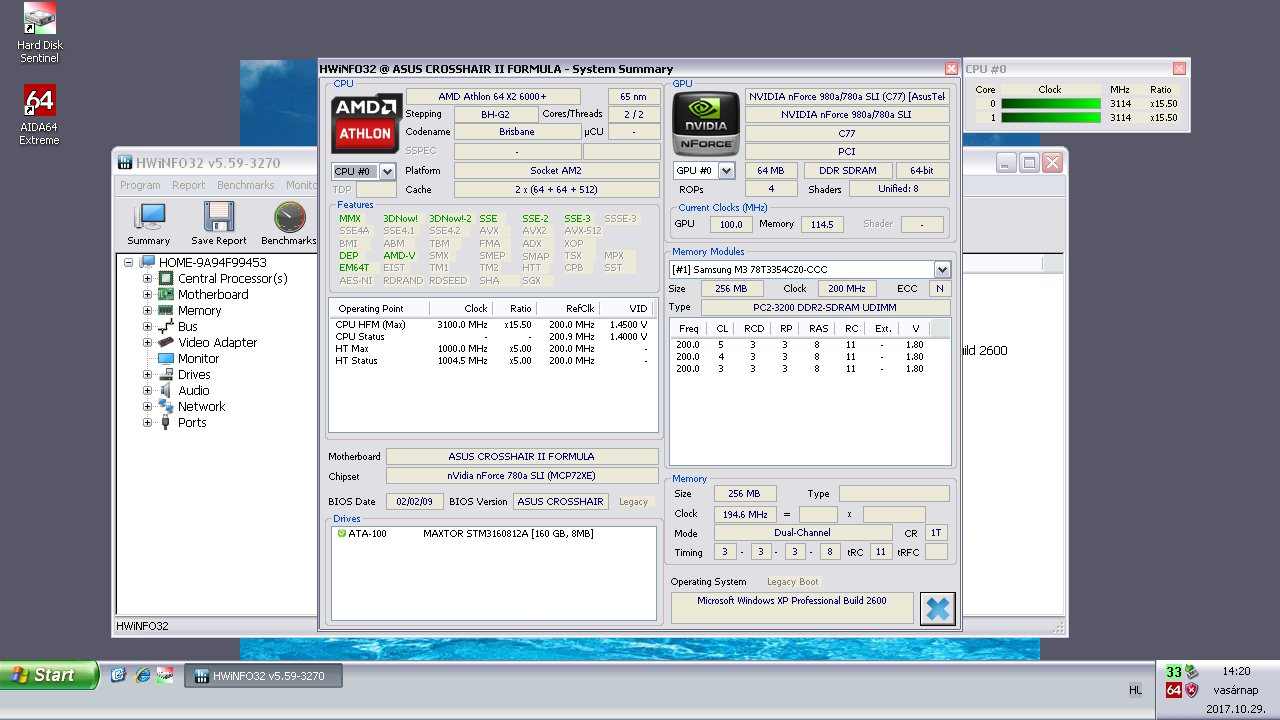Image resolution: width=1280 pixels, height=720 pixels.
Task: Select the Ports tree item
Action: click(x=192, y=422)
